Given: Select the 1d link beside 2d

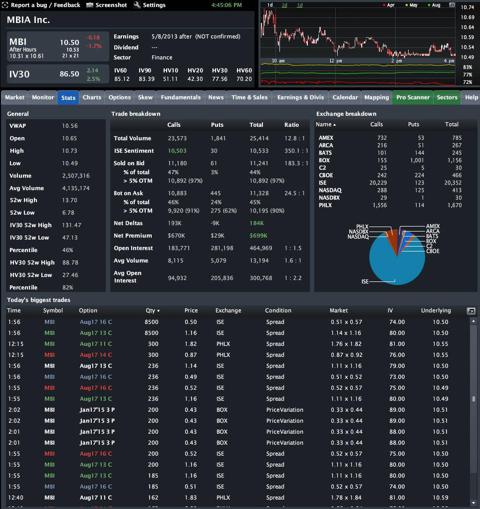Looking at the screenshot, I should click(299, 5).
